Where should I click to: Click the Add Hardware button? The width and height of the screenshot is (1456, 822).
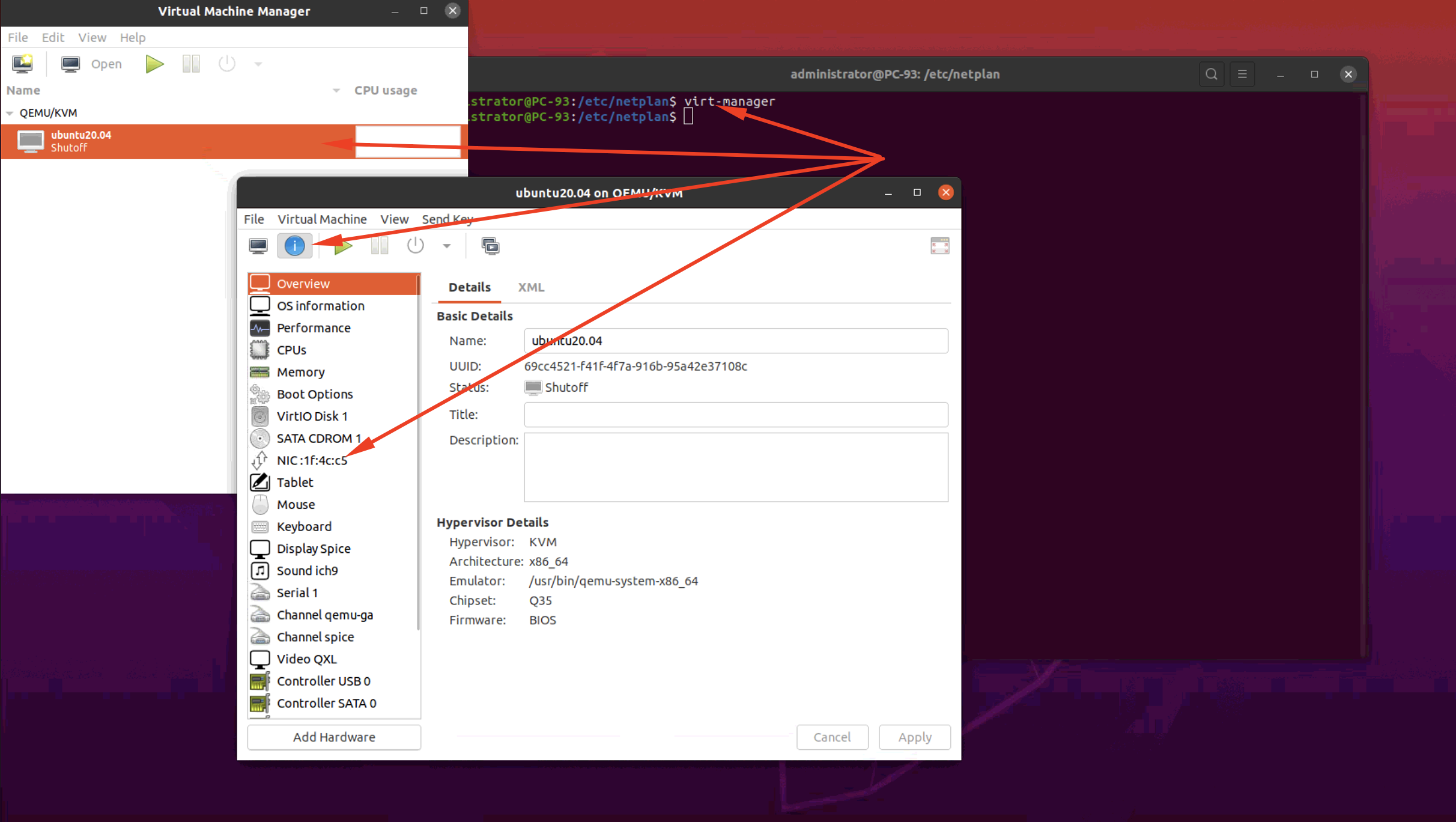click(x=334, y=737)
